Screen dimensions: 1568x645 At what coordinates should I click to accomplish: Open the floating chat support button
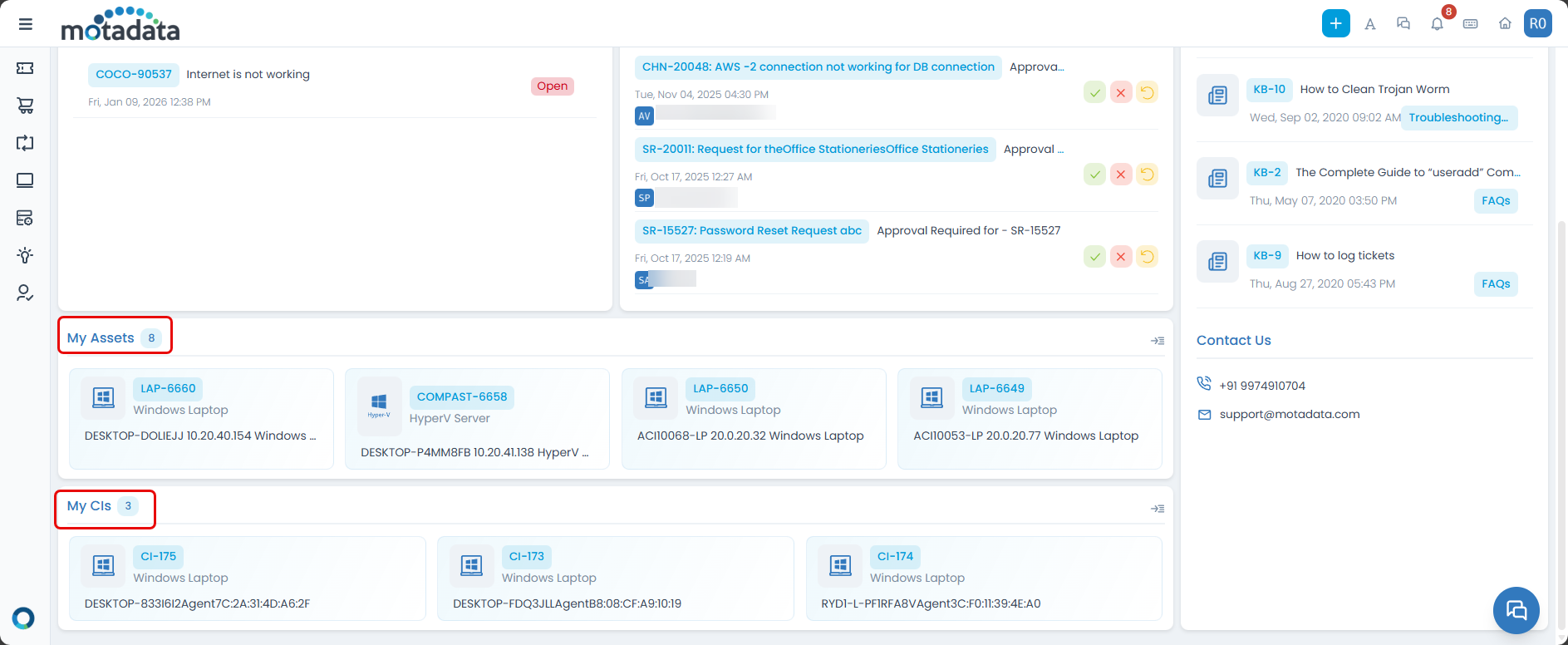(x=1516, y=611)
